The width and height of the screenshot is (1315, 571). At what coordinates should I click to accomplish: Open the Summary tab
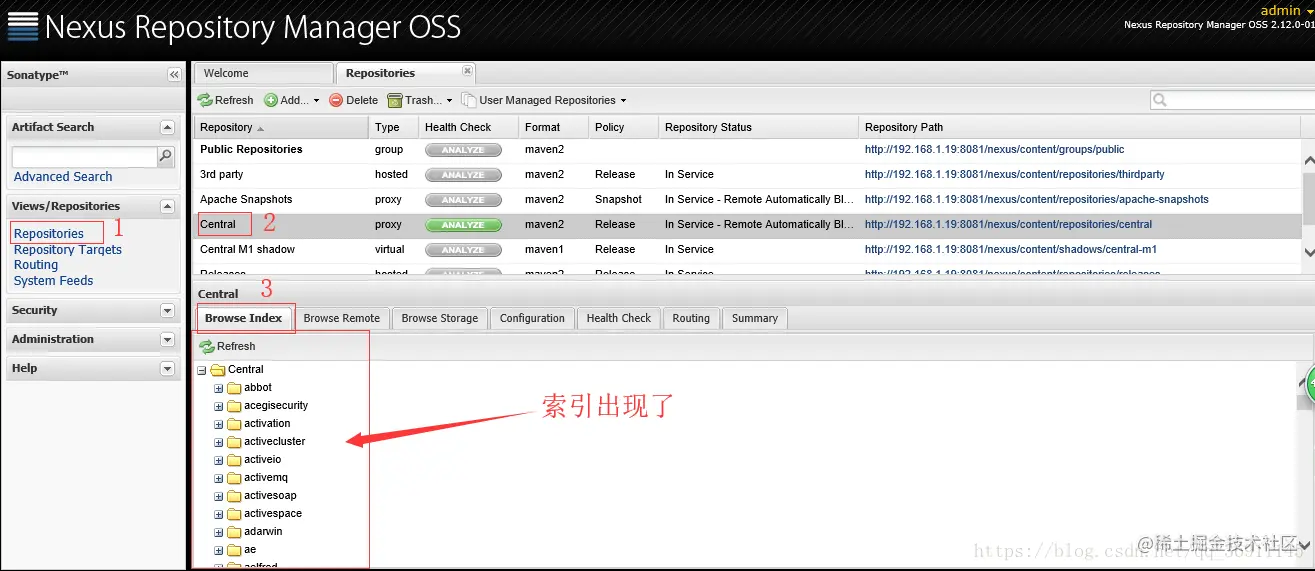755,318
